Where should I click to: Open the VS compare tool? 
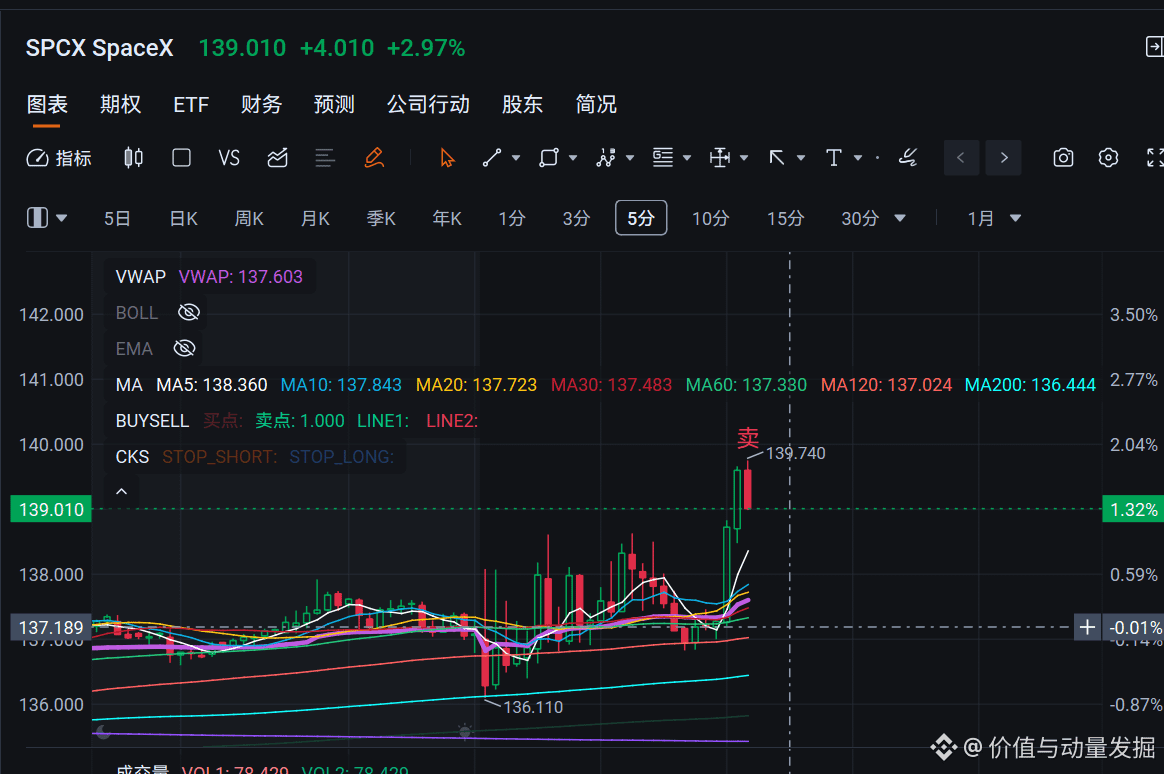(229, 158)
